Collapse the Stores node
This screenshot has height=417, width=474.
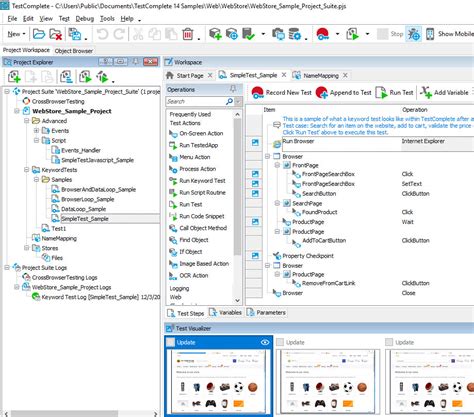tap(27, 248)
